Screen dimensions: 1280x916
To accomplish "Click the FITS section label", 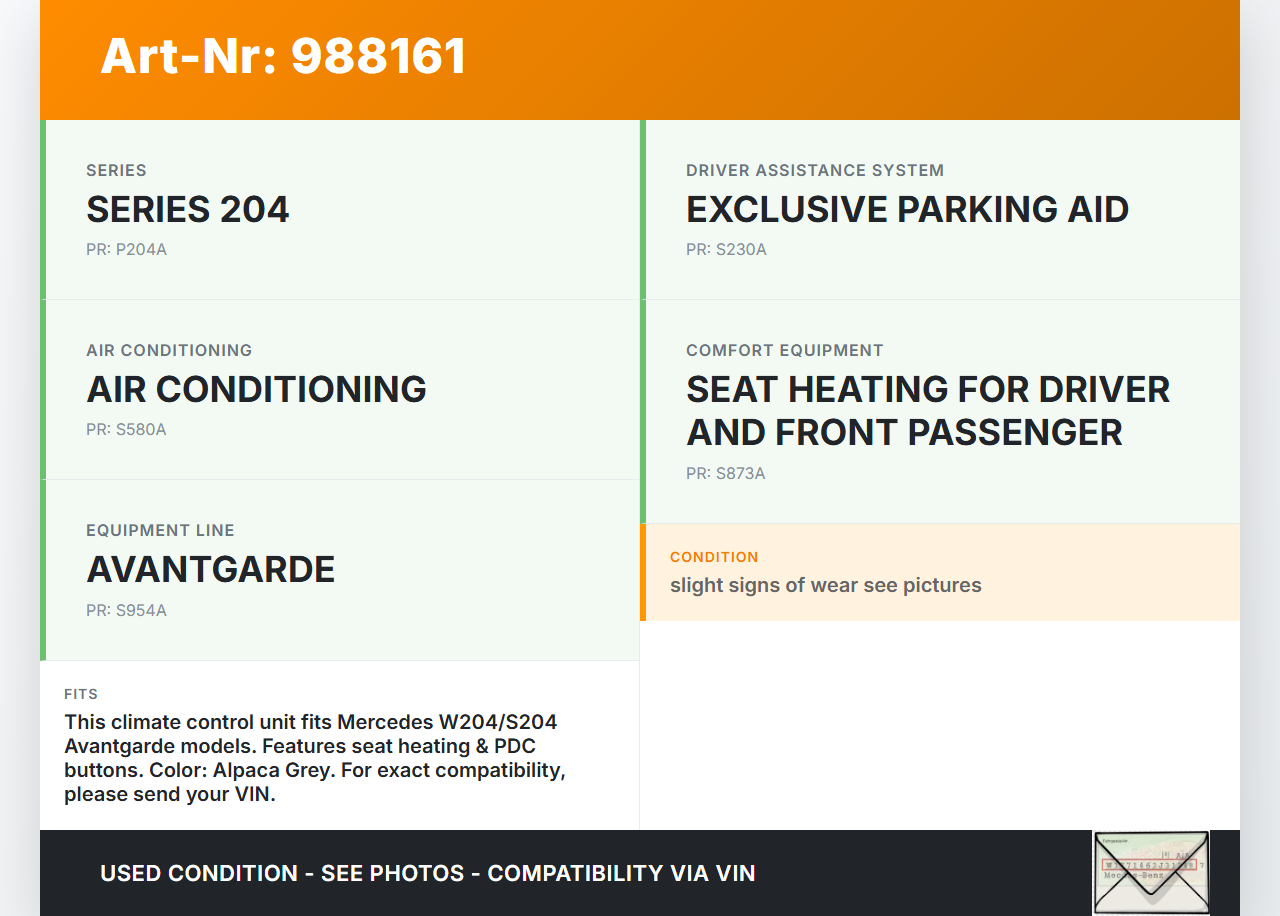I will (x=81, y=694).
